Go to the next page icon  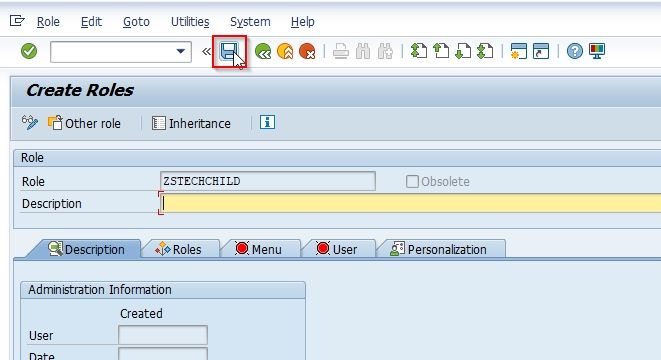[463, 51]
